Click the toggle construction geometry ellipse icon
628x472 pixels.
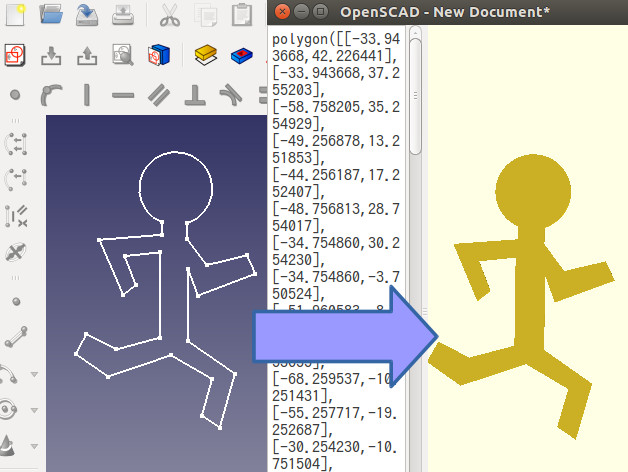16,252
